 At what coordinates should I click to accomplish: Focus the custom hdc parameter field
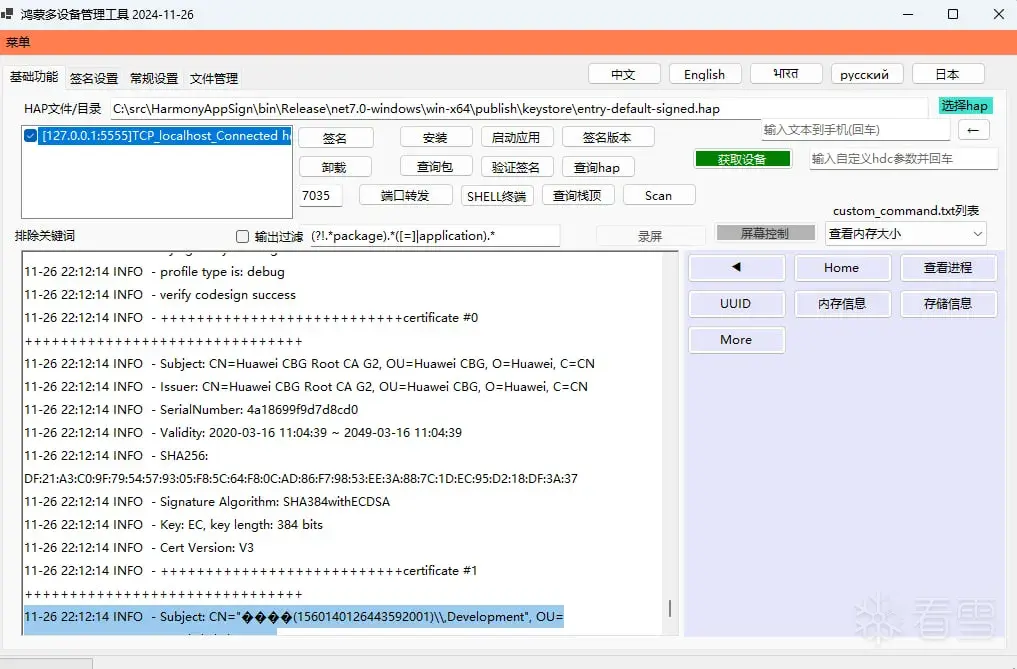pyautogui.click(x=903, y=158)
